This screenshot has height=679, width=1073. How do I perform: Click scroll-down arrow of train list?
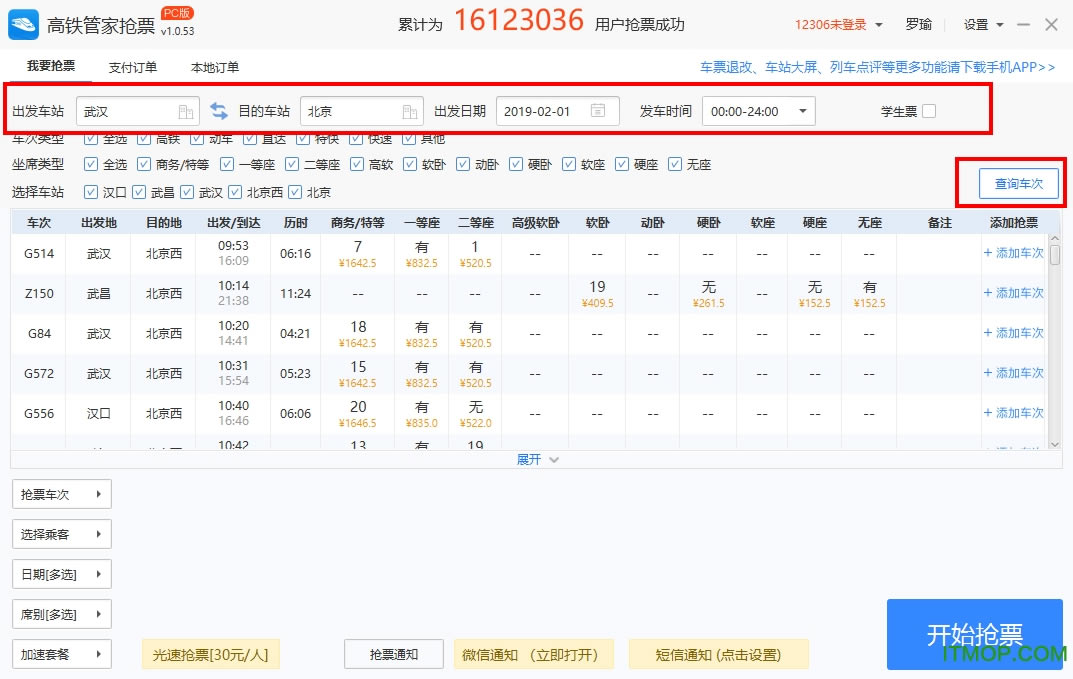[1055, 444]
